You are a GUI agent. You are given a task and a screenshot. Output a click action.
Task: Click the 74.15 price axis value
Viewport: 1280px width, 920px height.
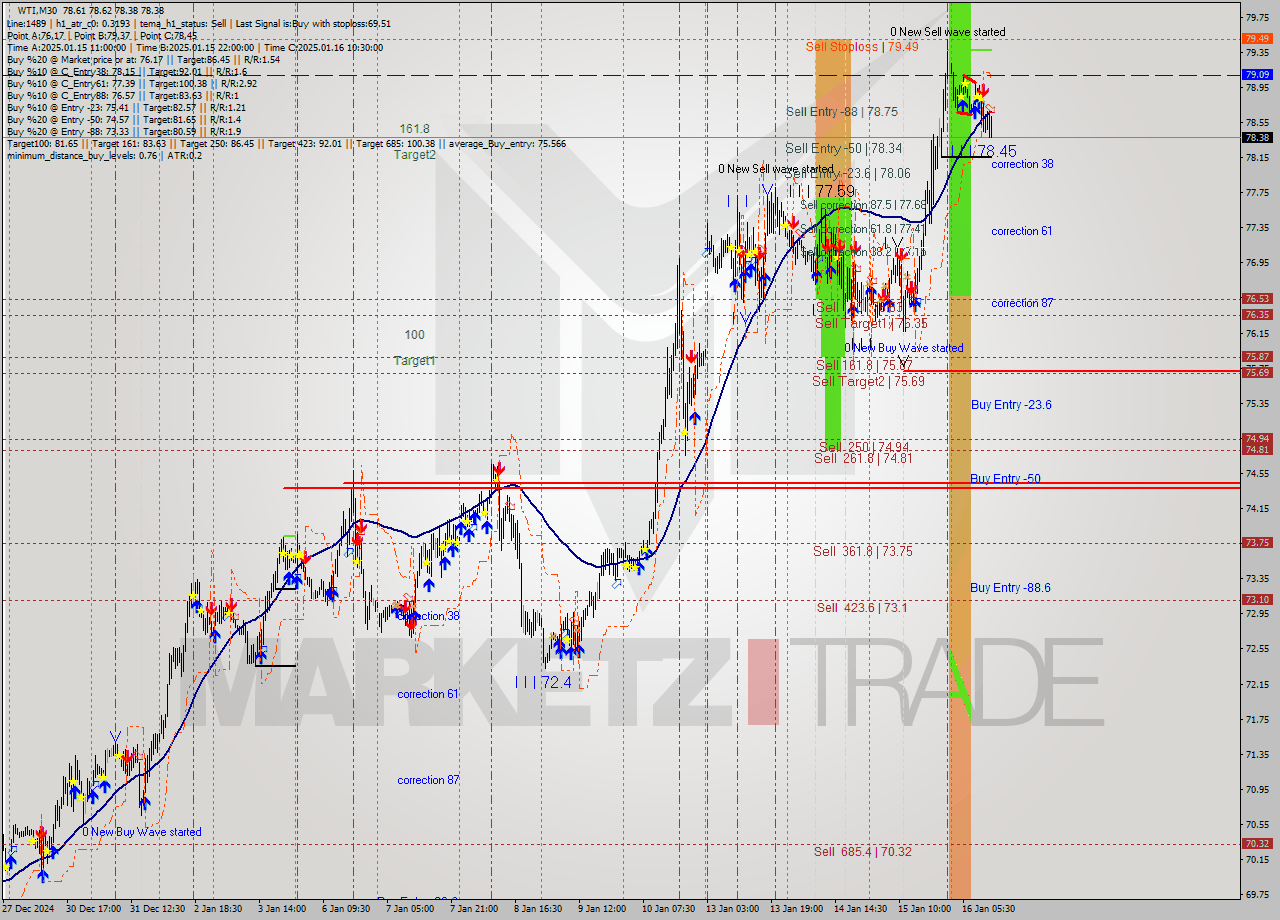click(1257, 509)
